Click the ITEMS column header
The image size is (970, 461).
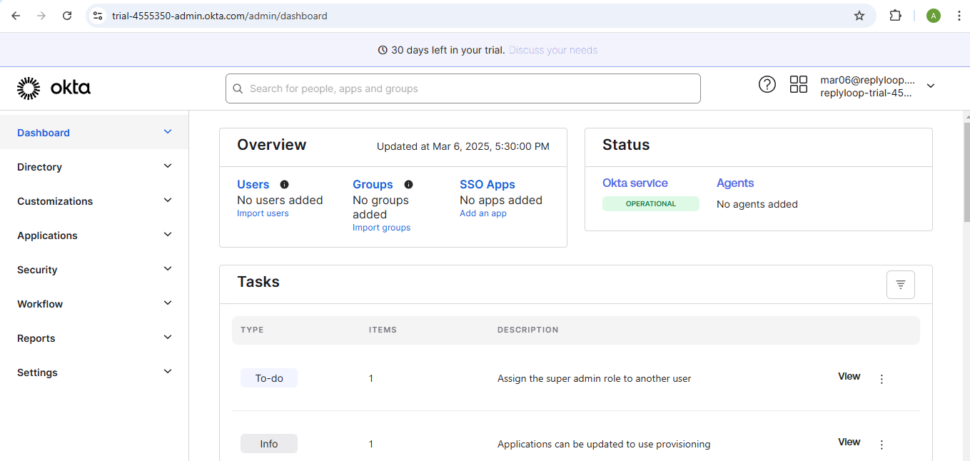point(383,330)
